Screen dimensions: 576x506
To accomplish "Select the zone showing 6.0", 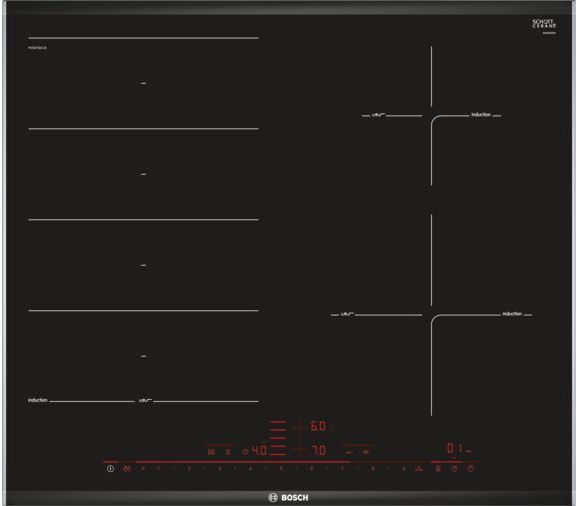I will (x=318, y=426).
